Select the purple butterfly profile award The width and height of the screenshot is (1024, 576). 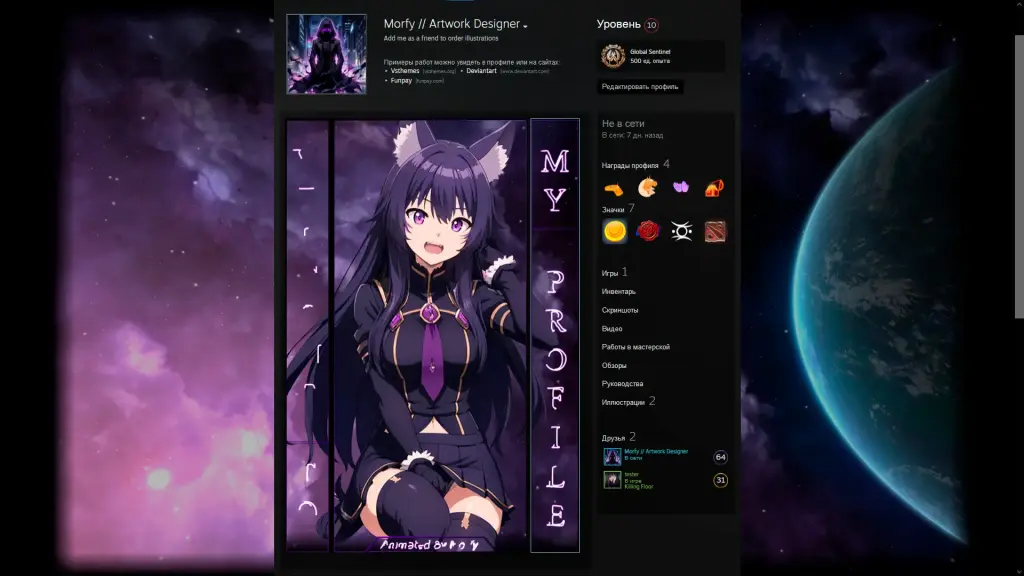681,187
